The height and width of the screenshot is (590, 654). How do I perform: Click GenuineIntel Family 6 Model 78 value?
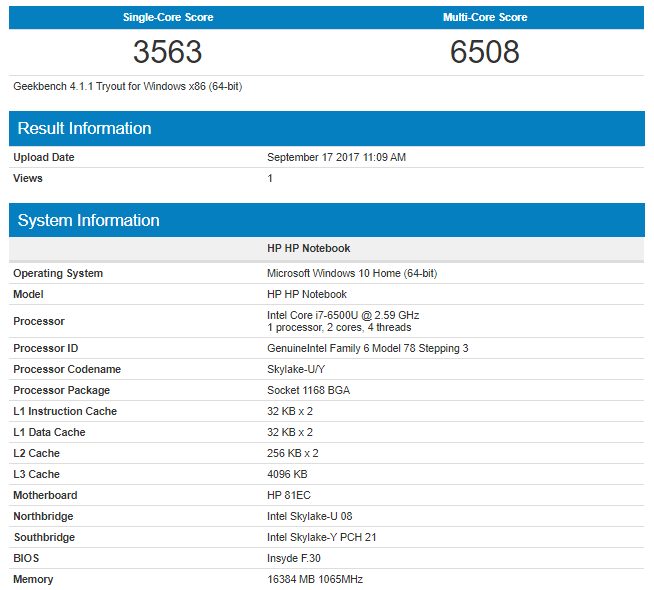pos(367,348)
